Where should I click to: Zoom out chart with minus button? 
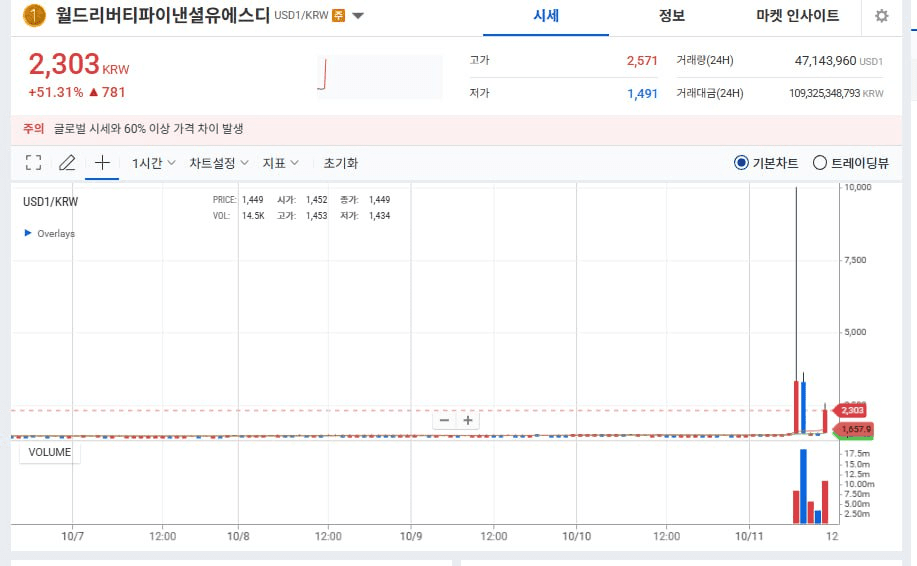[443, 420]
